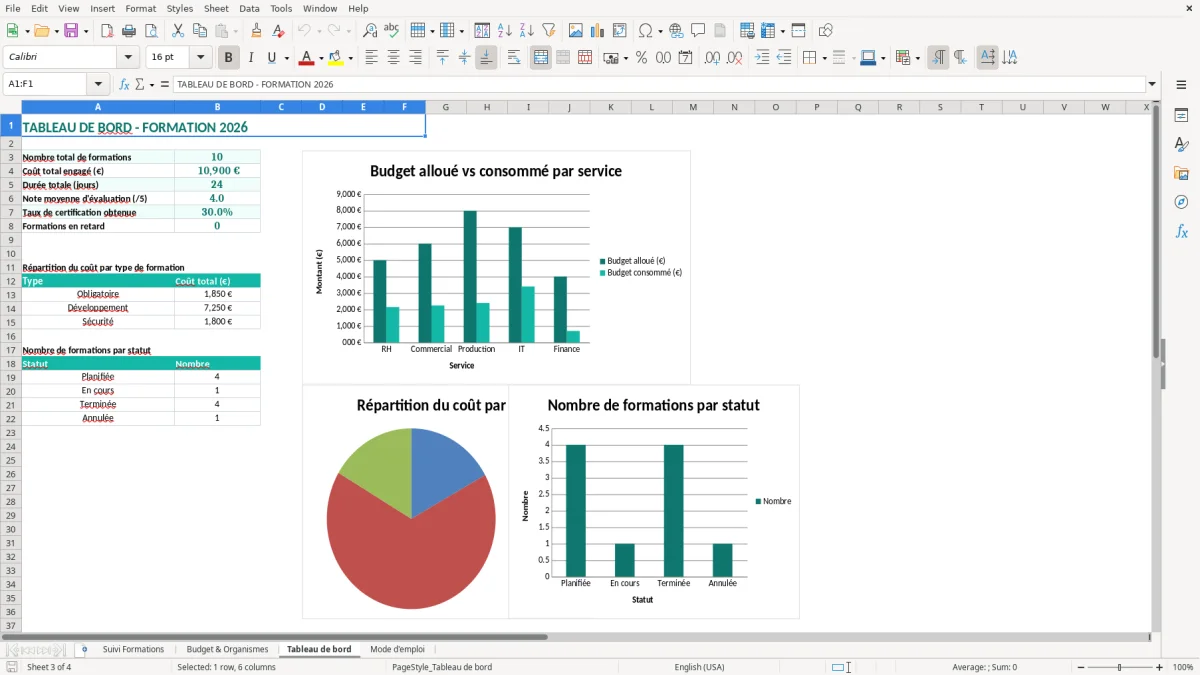Switch to Suivi Formations sheet tab

pyautogui.click(x=133, y=649)
